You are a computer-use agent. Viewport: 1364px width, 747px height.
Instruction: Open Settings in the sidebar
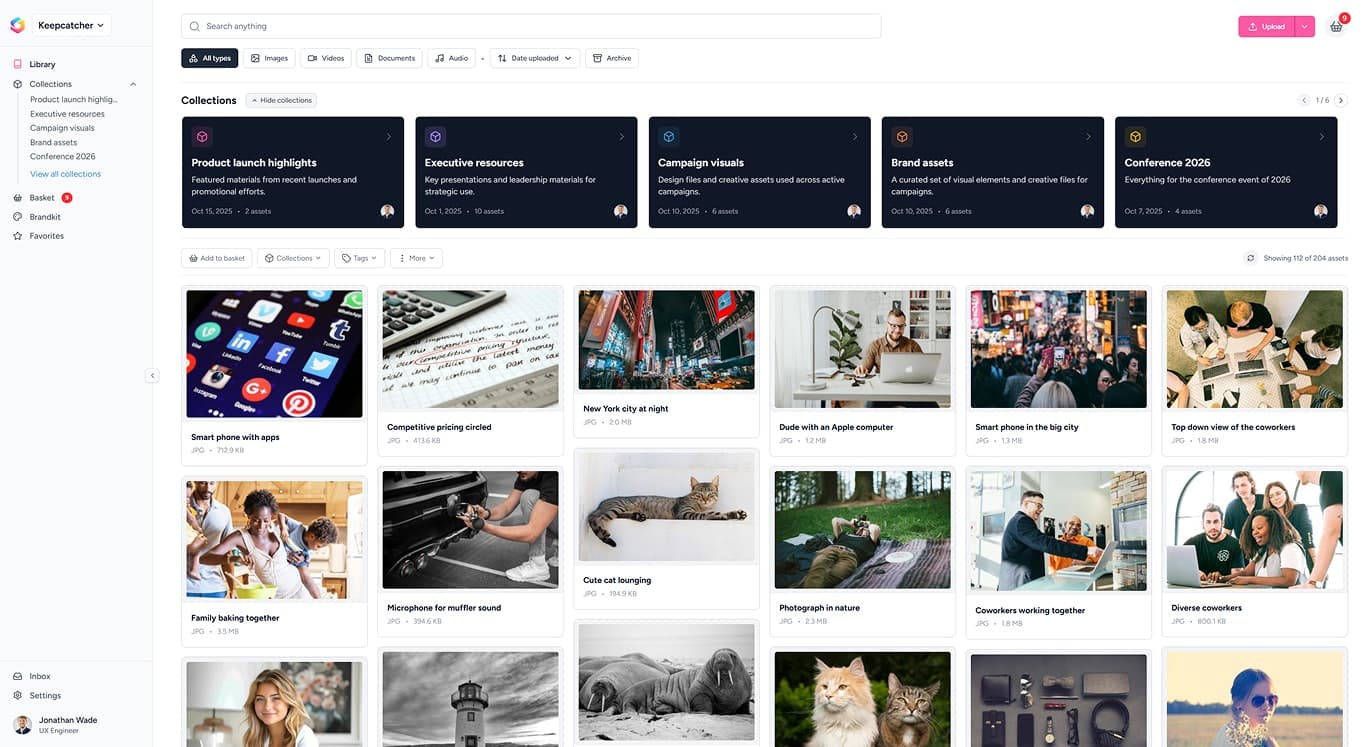point(45,695)
